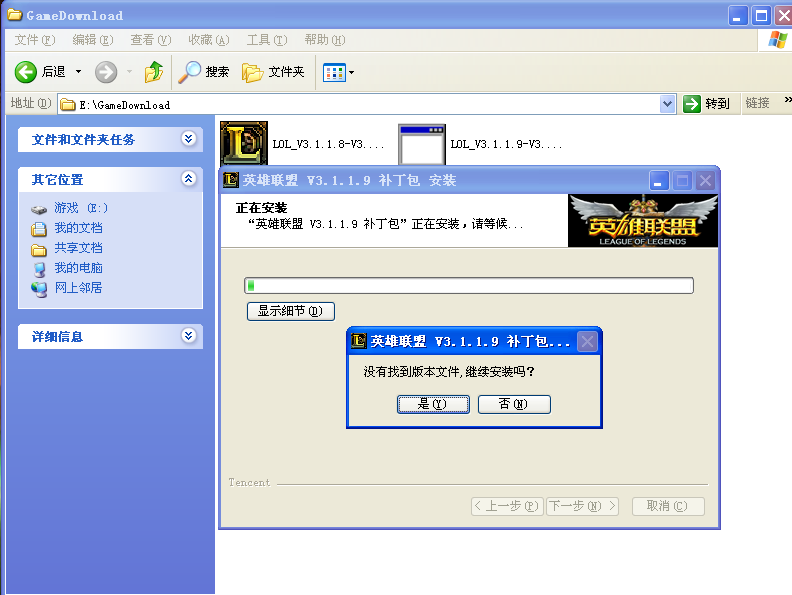
Task: Click the Up folder toolbar icon
Action: [153, 72]
